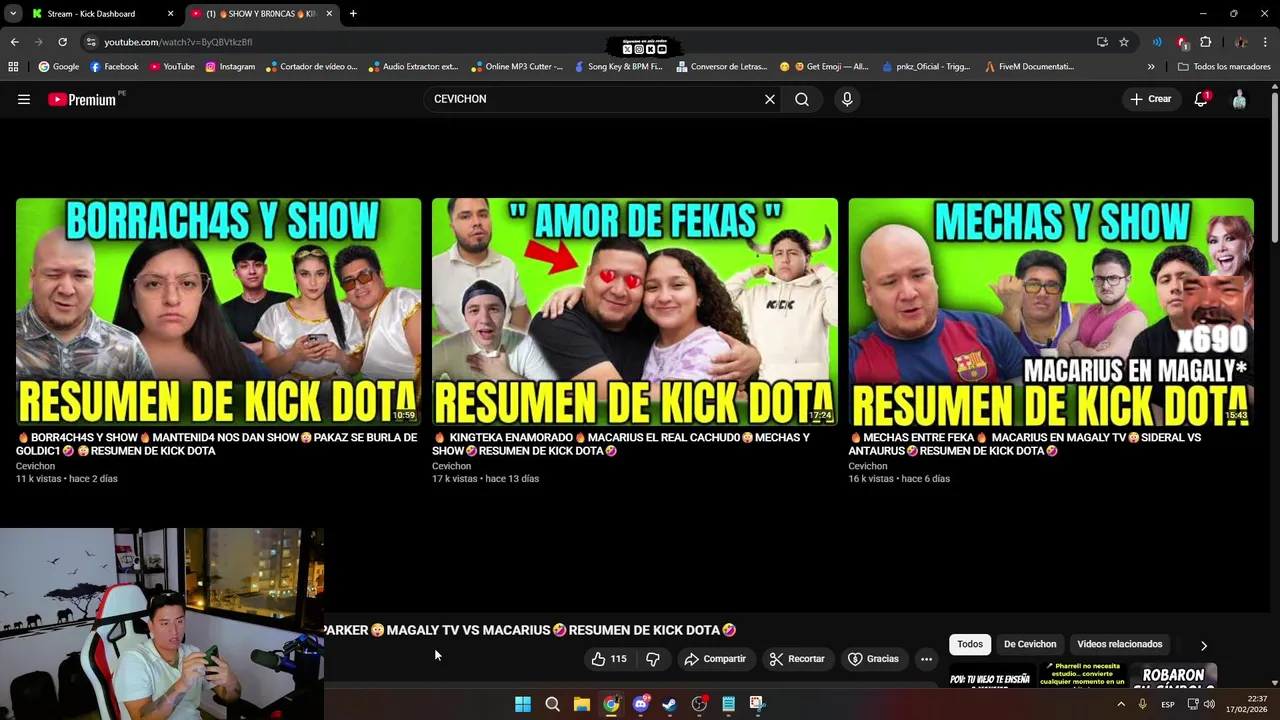Open YouTube bookmark in bookmarks bar
1280x720 pixels.
pos(171,67)
